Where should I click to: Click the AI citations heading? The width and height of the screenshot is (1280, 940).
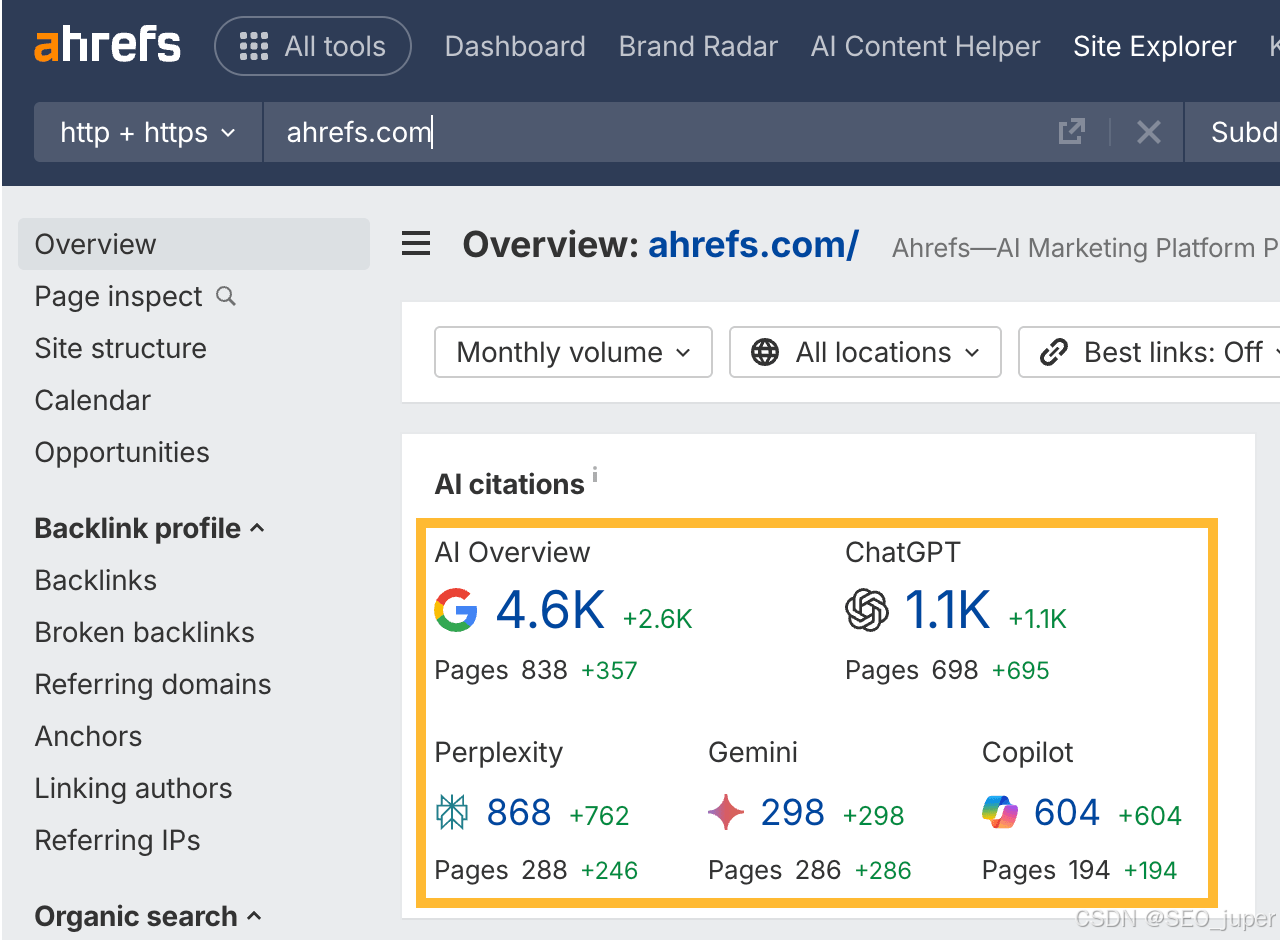[509, 484]
